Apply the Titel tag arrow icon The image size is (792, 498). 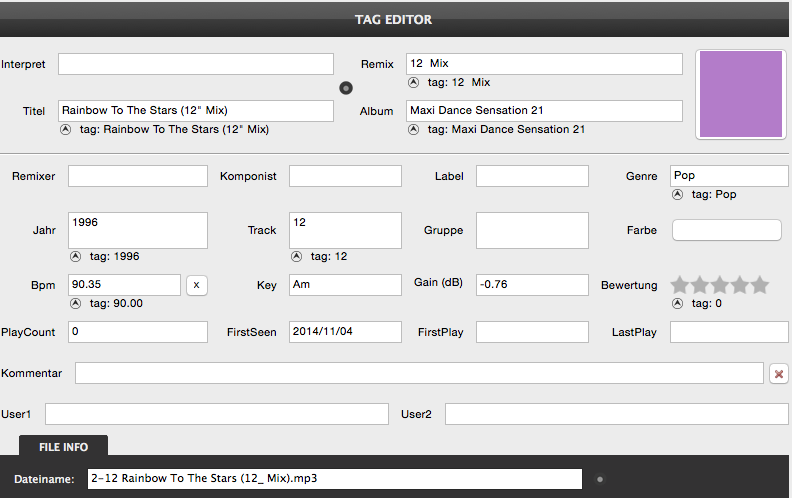click(x=65, y=129)
